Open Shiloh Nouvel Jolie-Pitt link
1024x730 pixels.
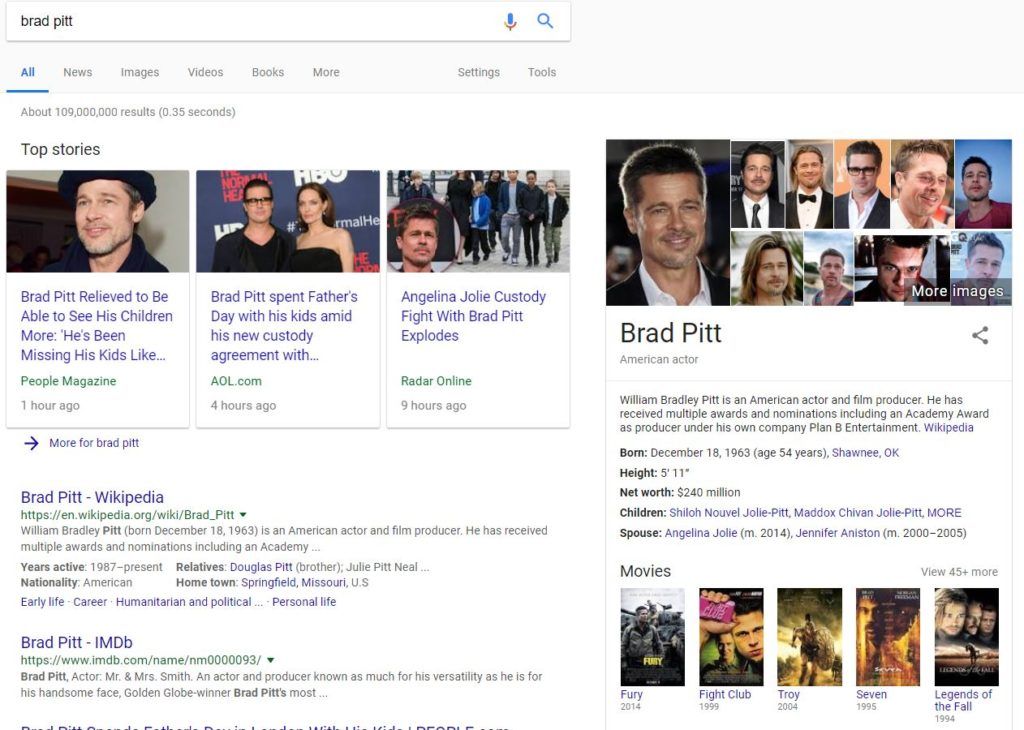click(x=729, y=513)
